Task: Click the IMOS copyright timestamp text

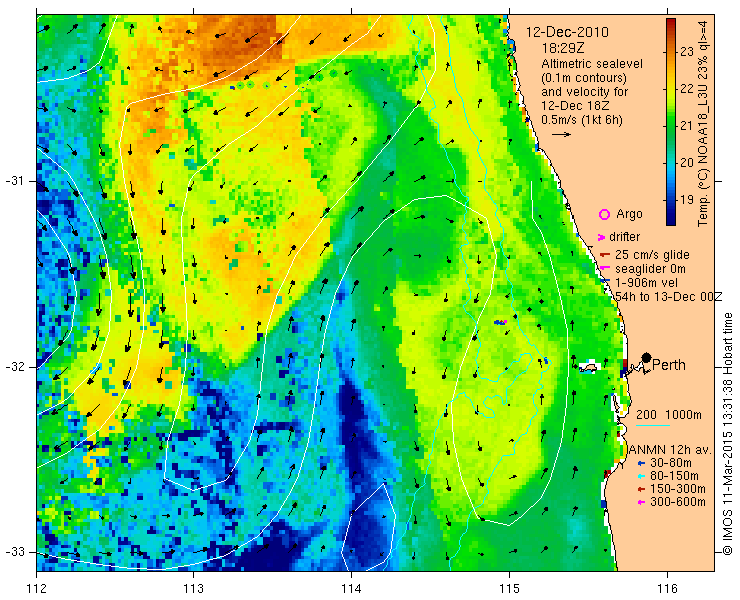Action: pos(728,434)
